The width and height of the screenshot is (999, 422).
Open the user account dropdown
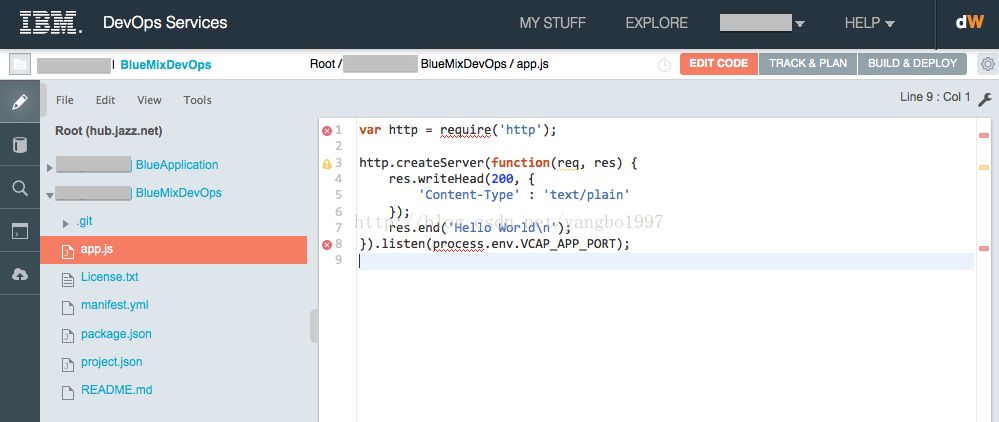[x=762, y=23]
